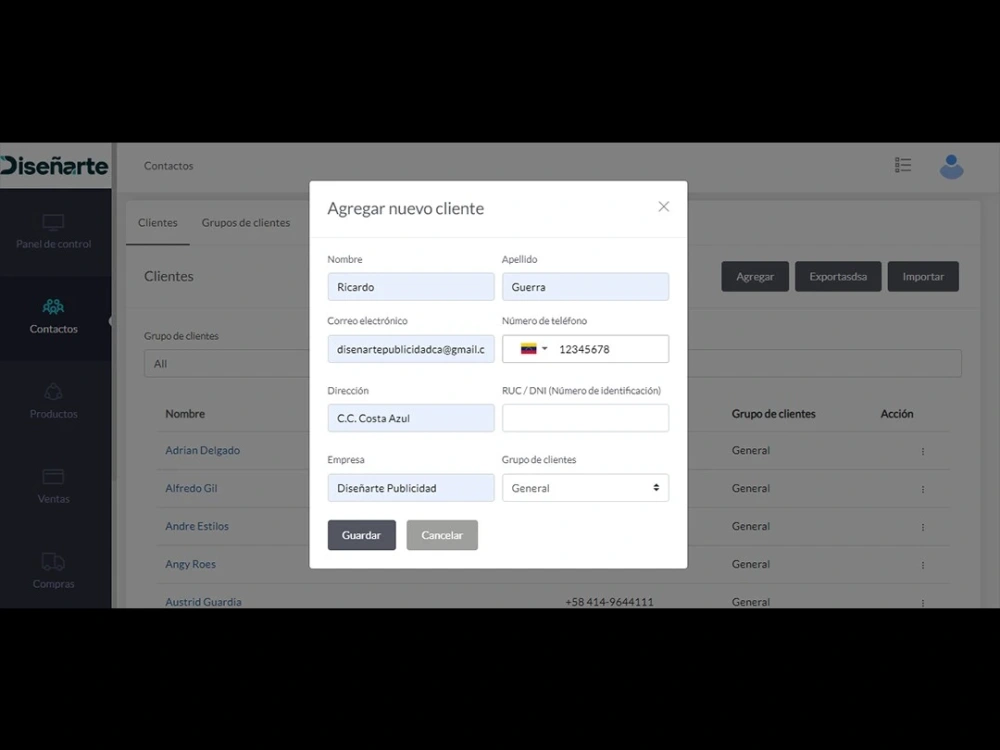The width and height of the screenshot is (1000, 750).
Task: Click the Apellido field containing Guerra
Action: click(585, 287)
